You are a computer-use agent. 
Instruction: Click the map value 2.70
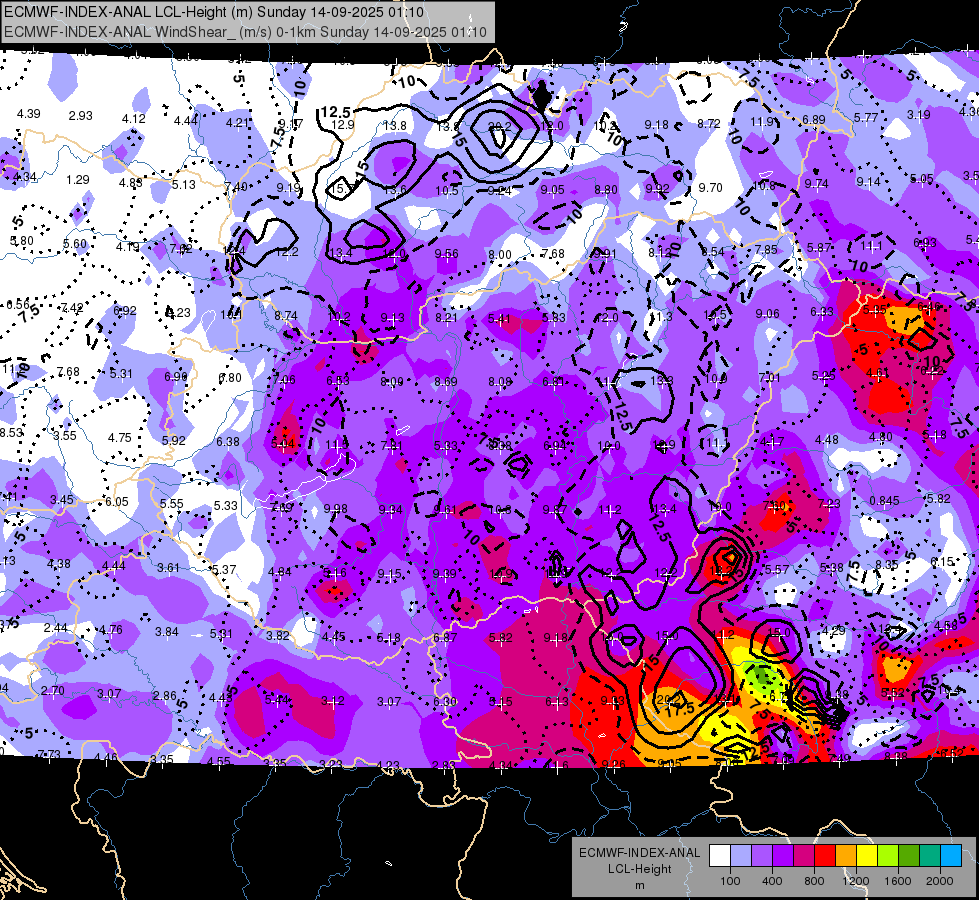(x=52, y=691)
